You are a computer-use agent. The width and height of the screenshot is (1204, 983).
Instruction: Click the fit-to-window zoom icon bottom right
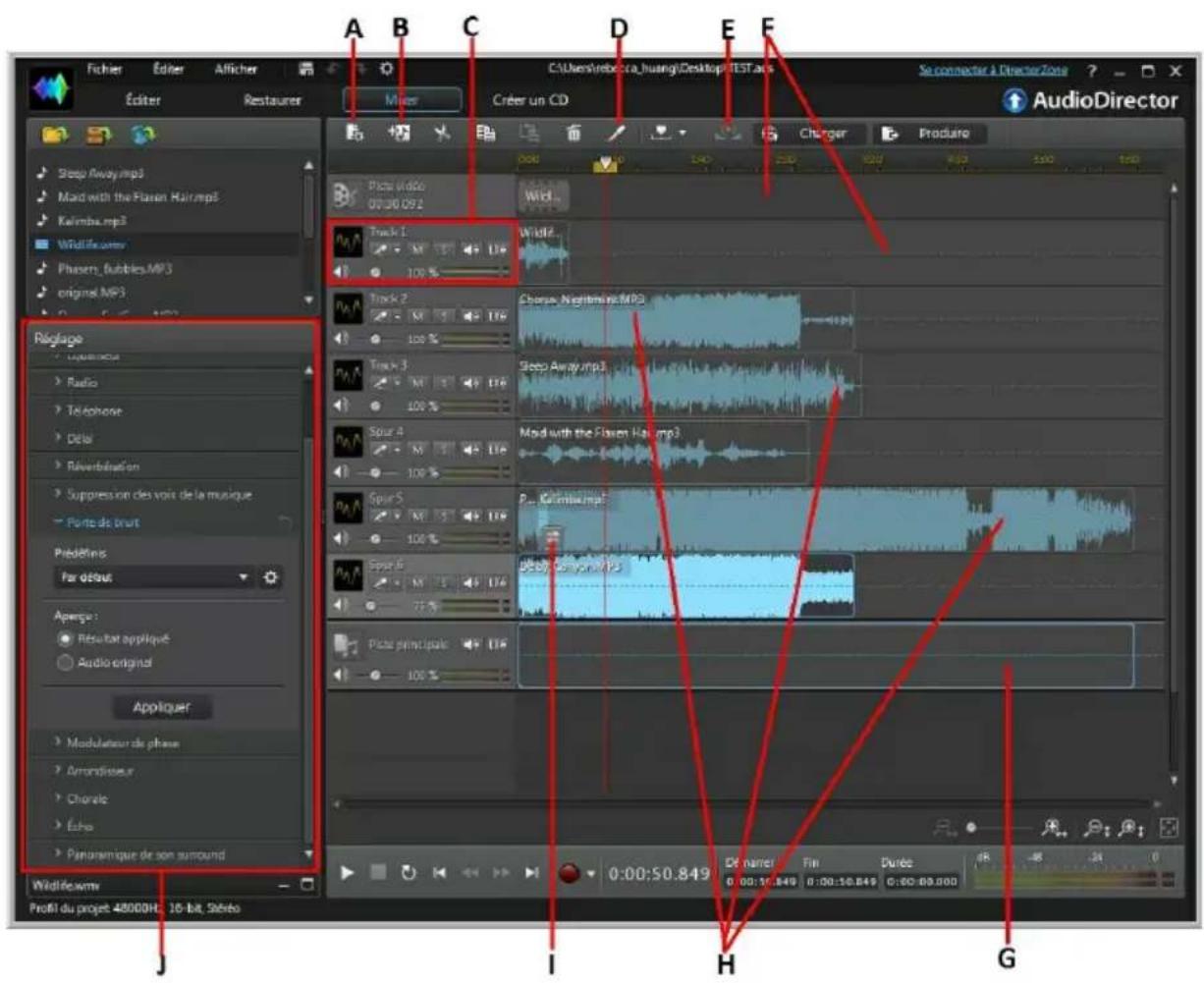1169,828
